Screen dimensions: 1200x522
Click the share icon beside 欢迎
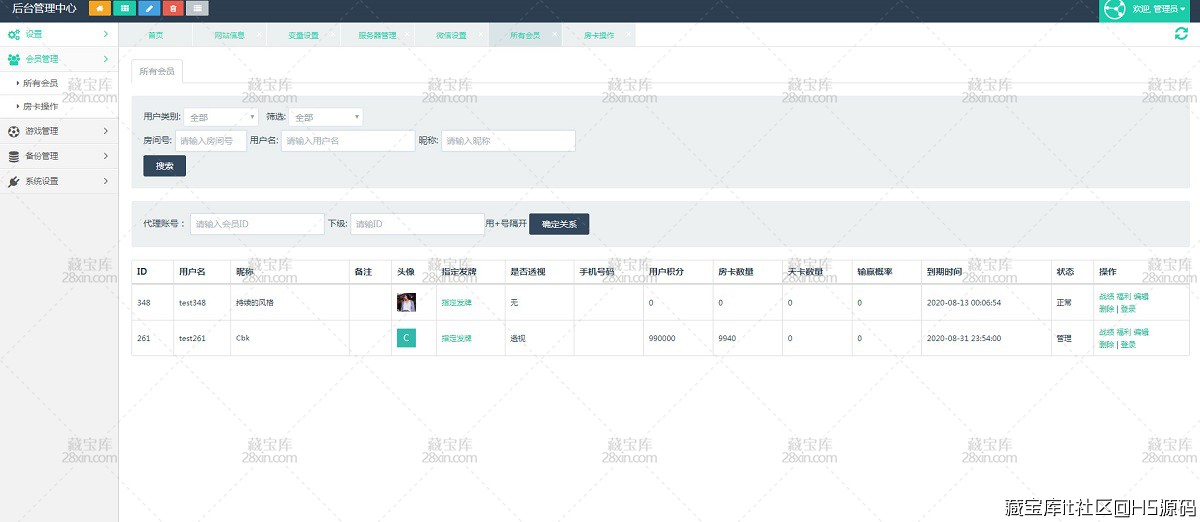coord(1114,9)
